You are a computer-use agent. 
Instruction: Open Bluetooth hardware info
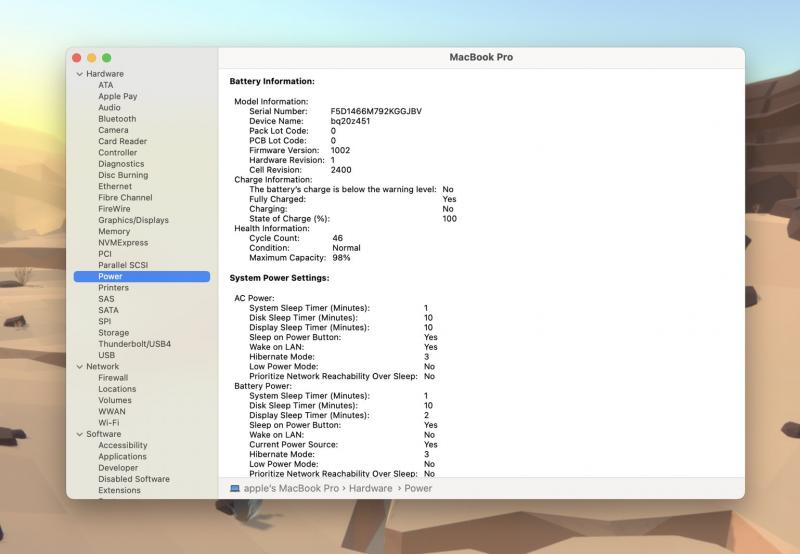pos(117,119)
